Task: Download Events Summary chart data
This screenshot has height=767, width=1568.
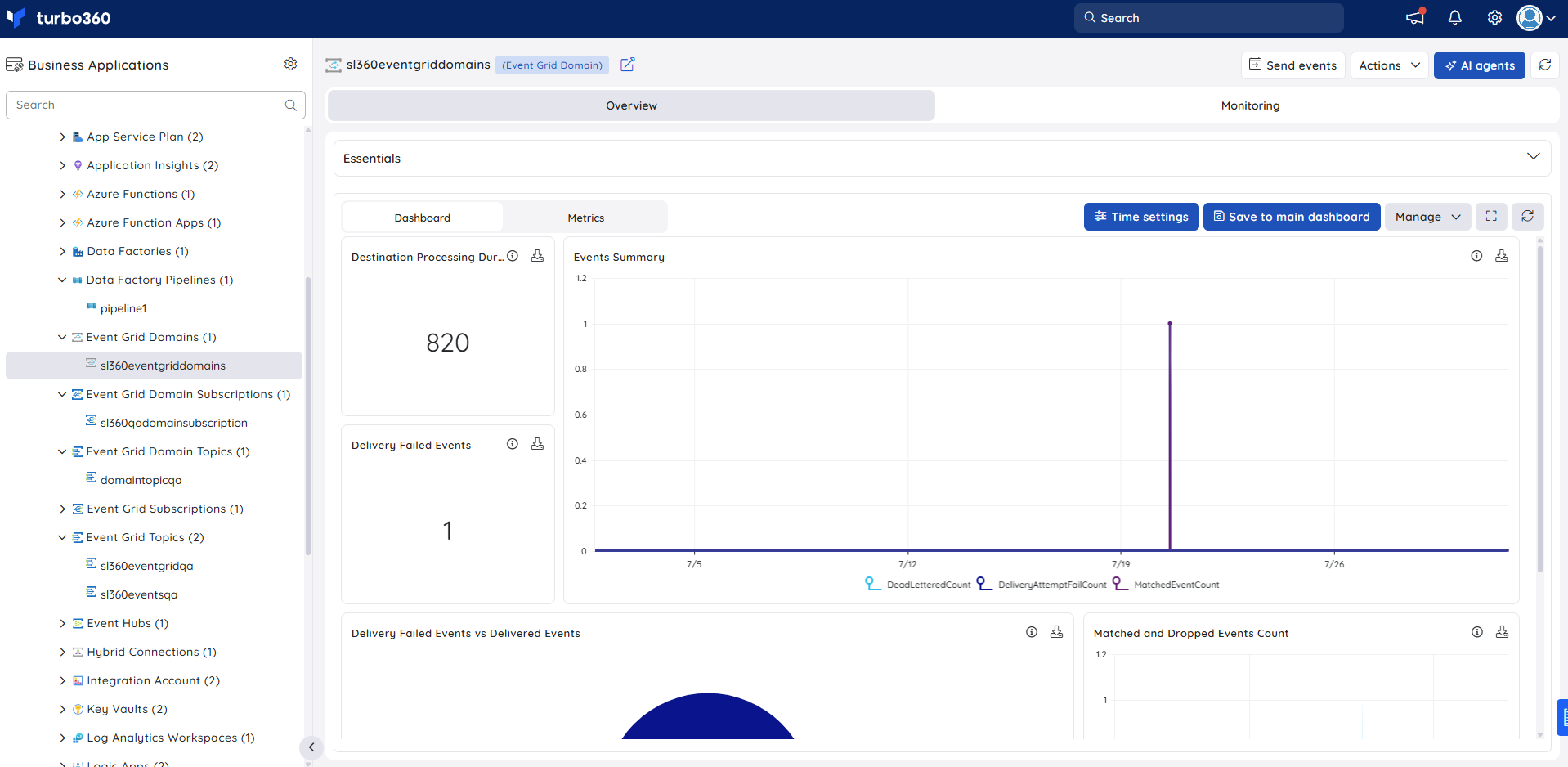Action: (1502, 256)
